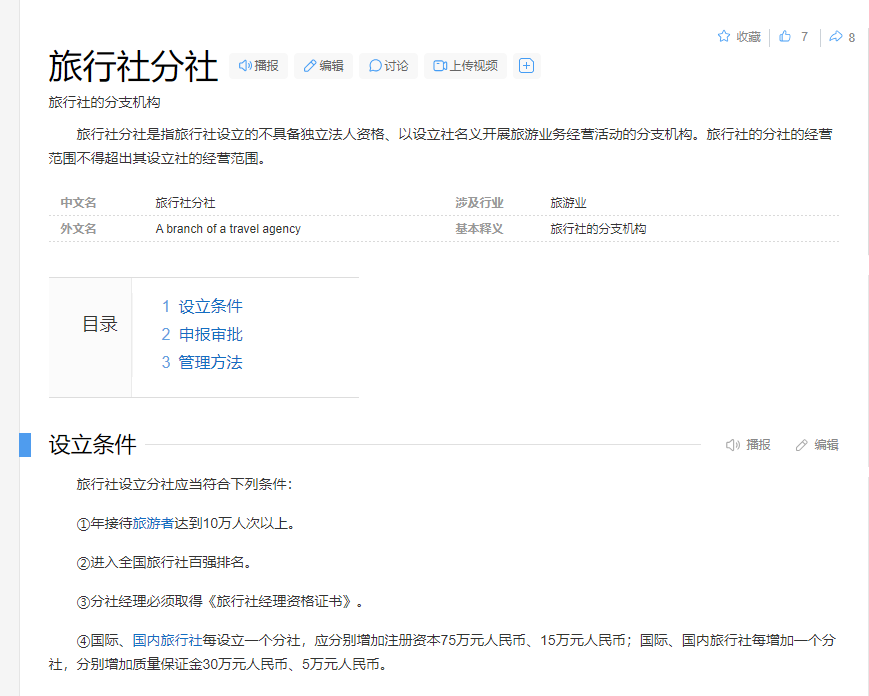
Task: Play audio for the 设立条件 section
Action: tap(748, 445)
